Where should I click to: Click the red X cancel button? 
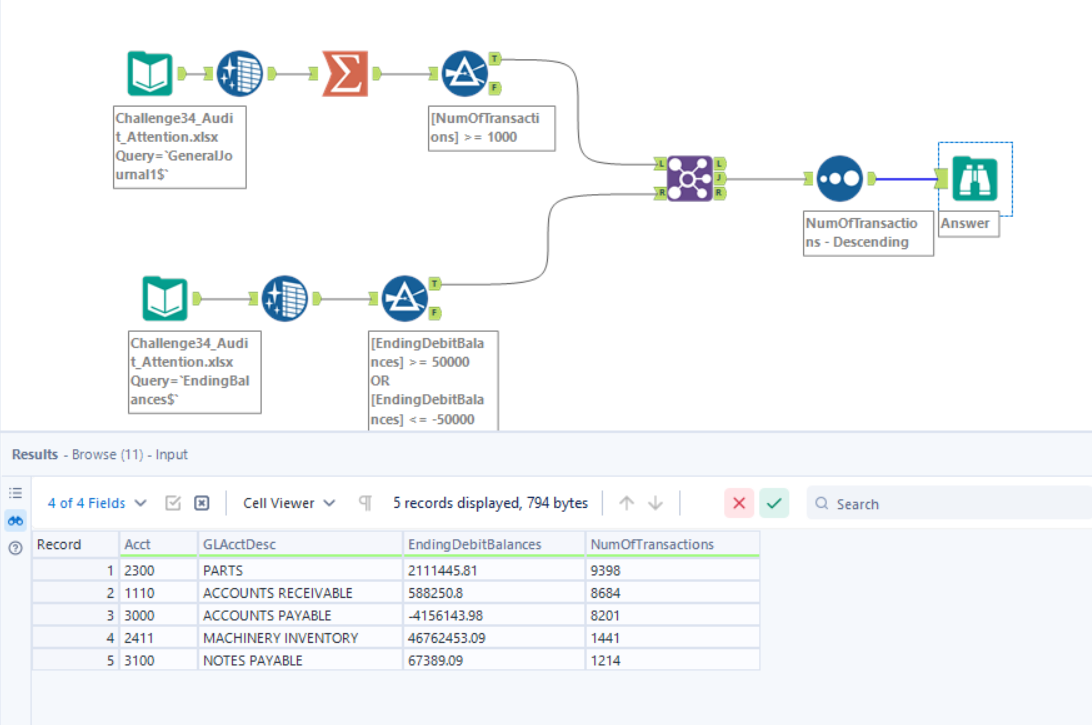tap(739, 503)
